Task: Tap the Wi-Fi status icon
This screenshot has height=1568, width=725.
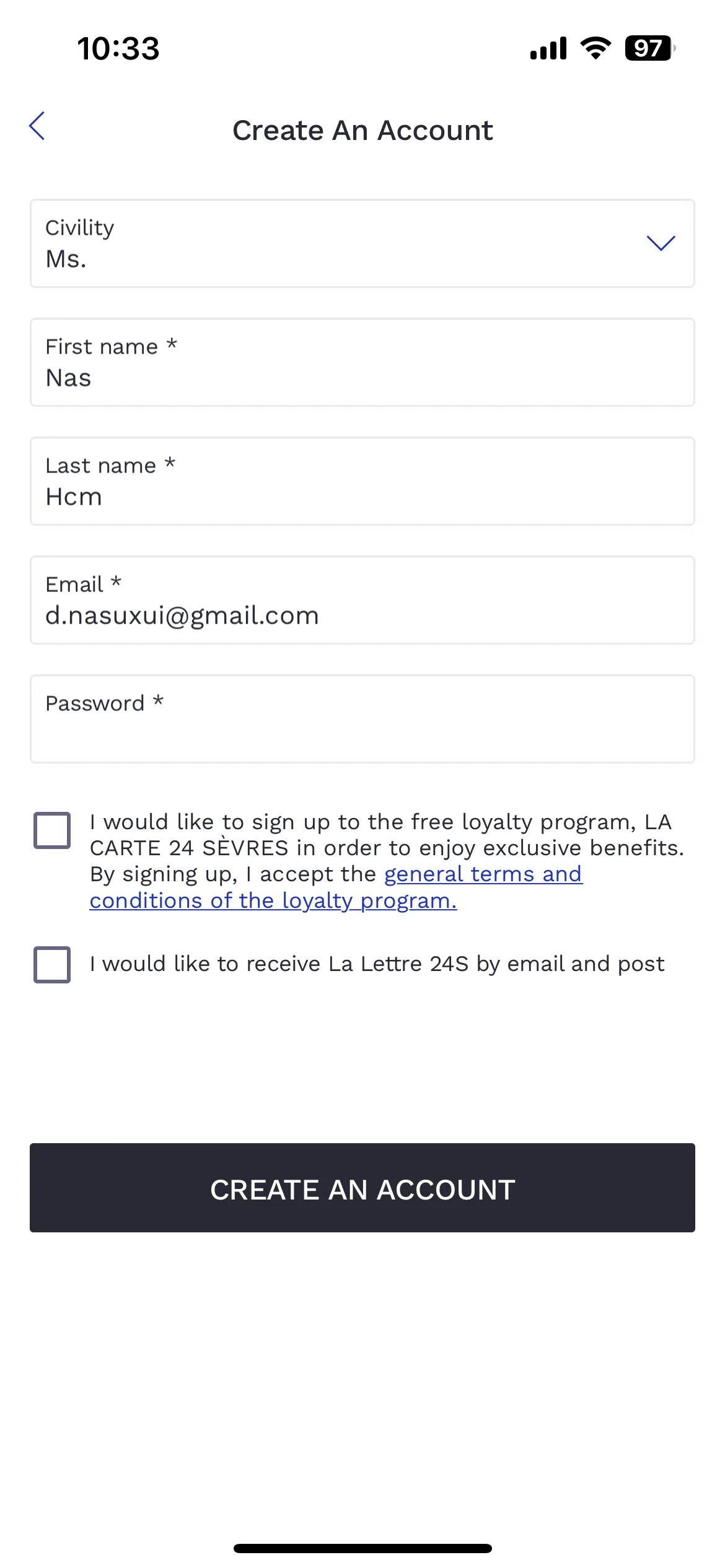Action: pyautogui.click(x=595, y=48)
